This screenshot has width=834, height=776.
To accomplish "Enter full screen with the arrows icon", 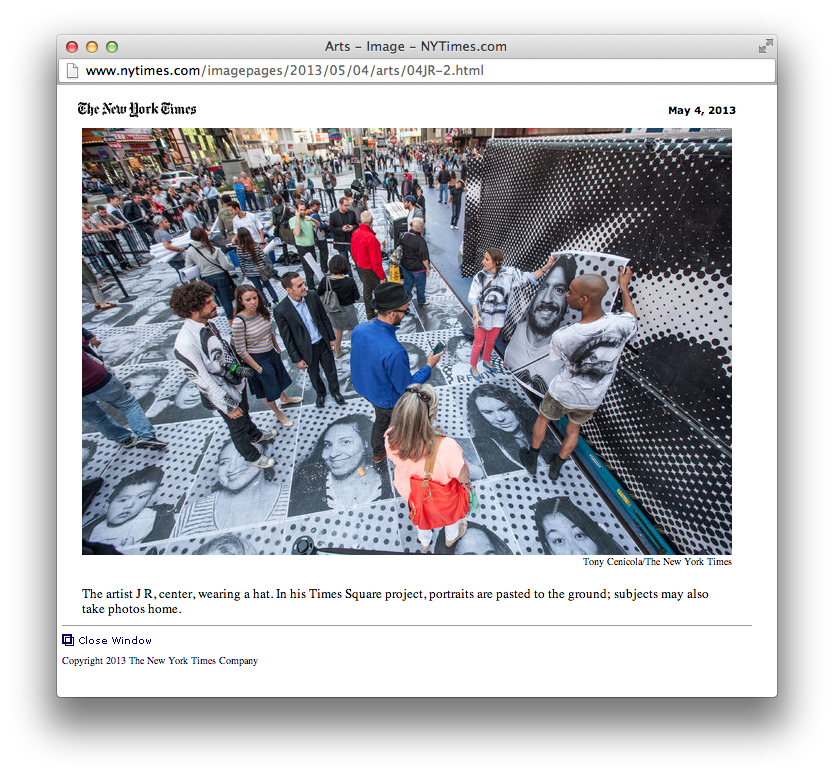I will pos(765,46).
